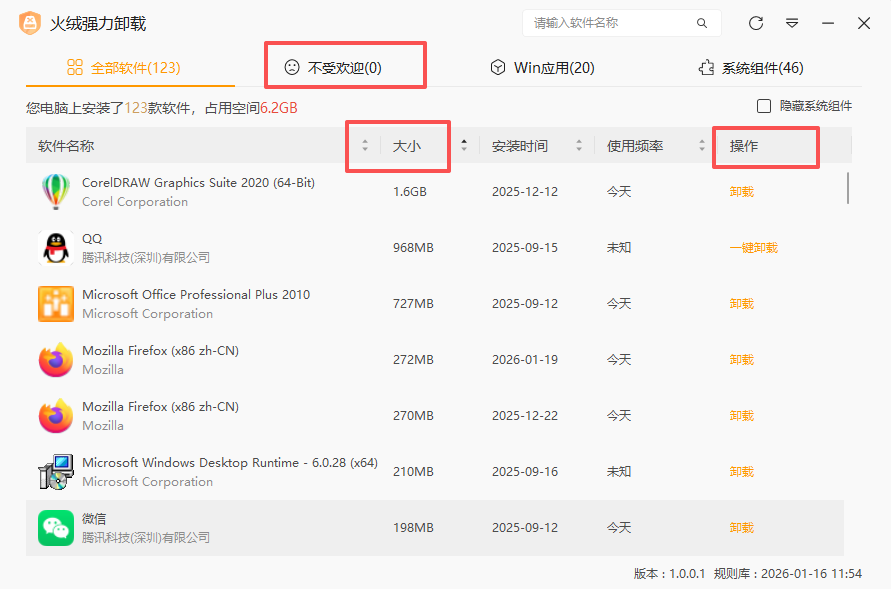
Task: Click the Windows Desktop Runtime installer icon
Action: (56, 472)
